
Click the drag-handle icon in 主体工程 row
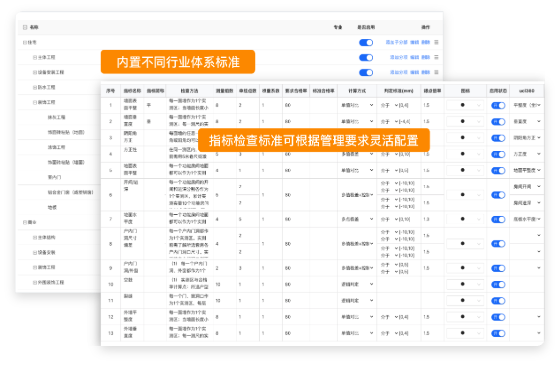[436, 57]
